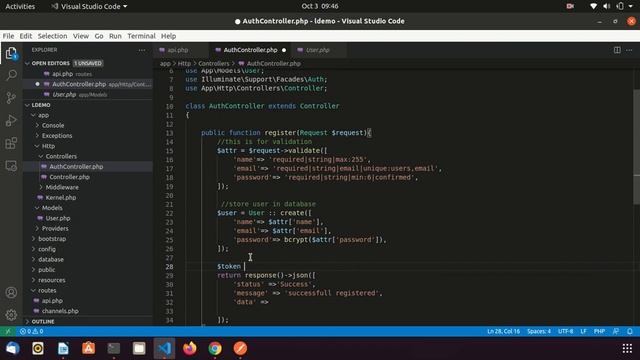
Task: Show Applications grid icon
Action: click(x=627, y=348)
